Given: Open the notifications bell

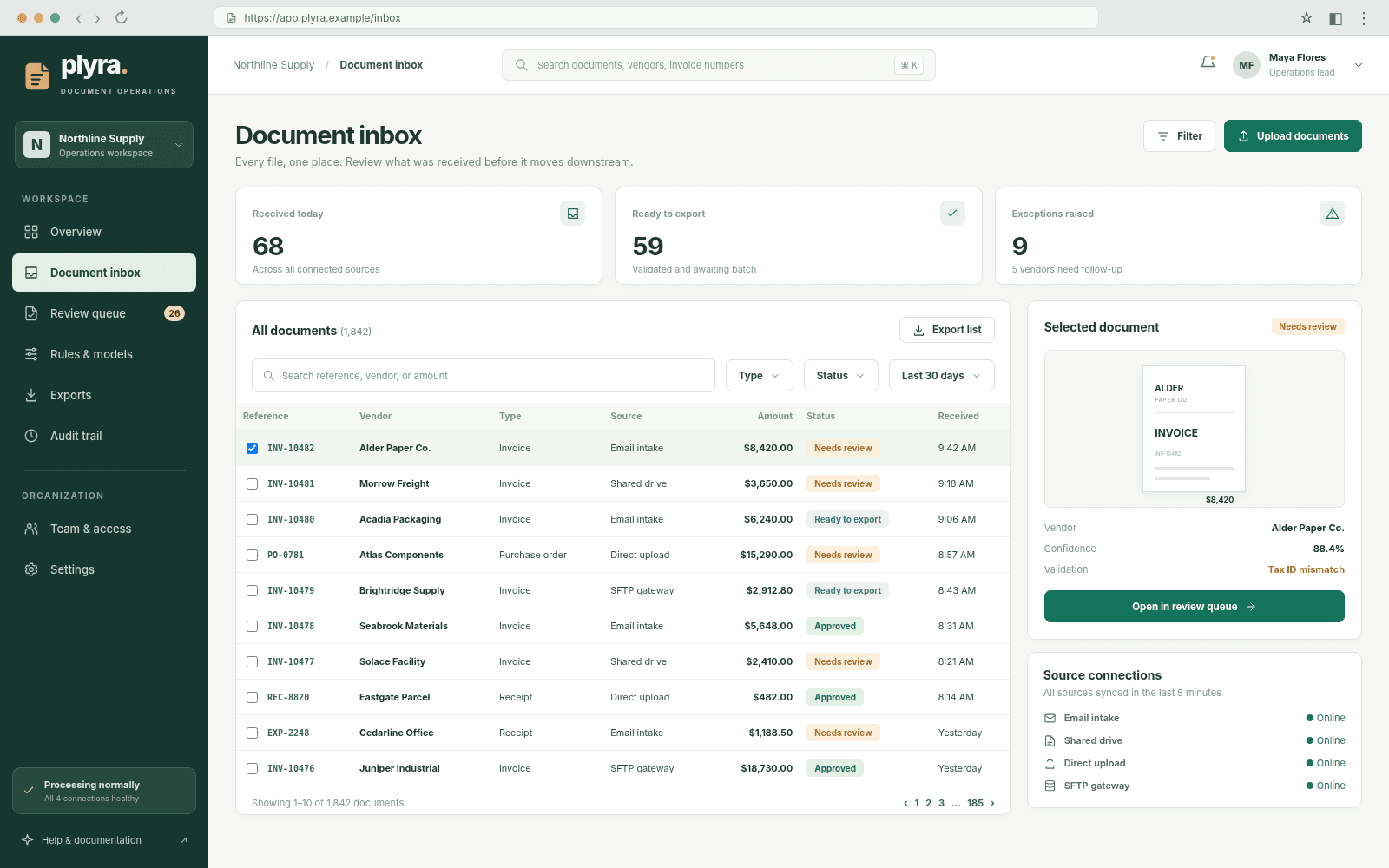Looking at the screenshot, I should tap(1208, 63).
